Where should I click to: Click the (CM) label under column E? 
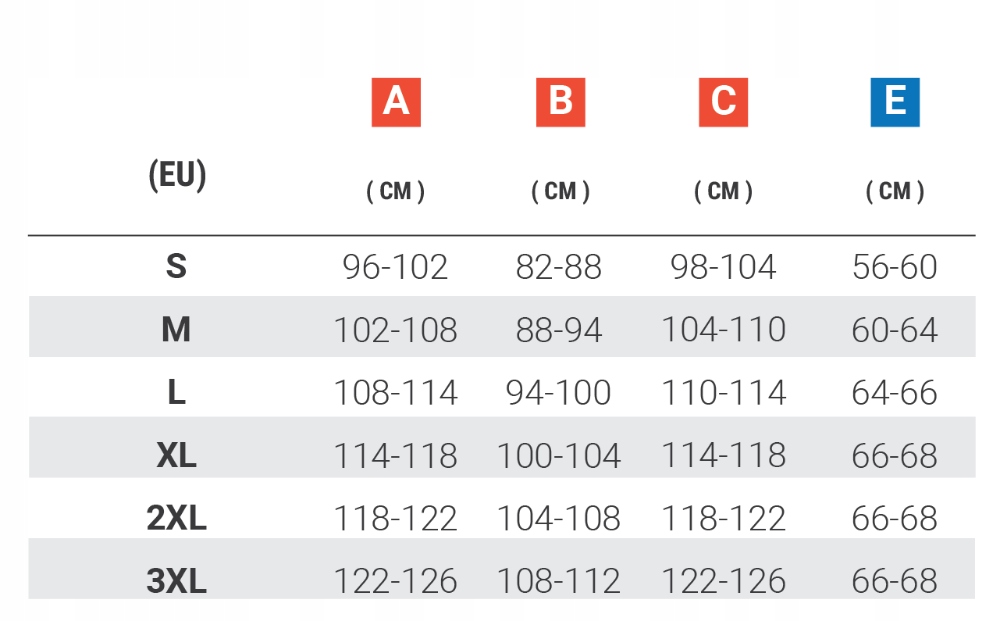click(895, 191)
